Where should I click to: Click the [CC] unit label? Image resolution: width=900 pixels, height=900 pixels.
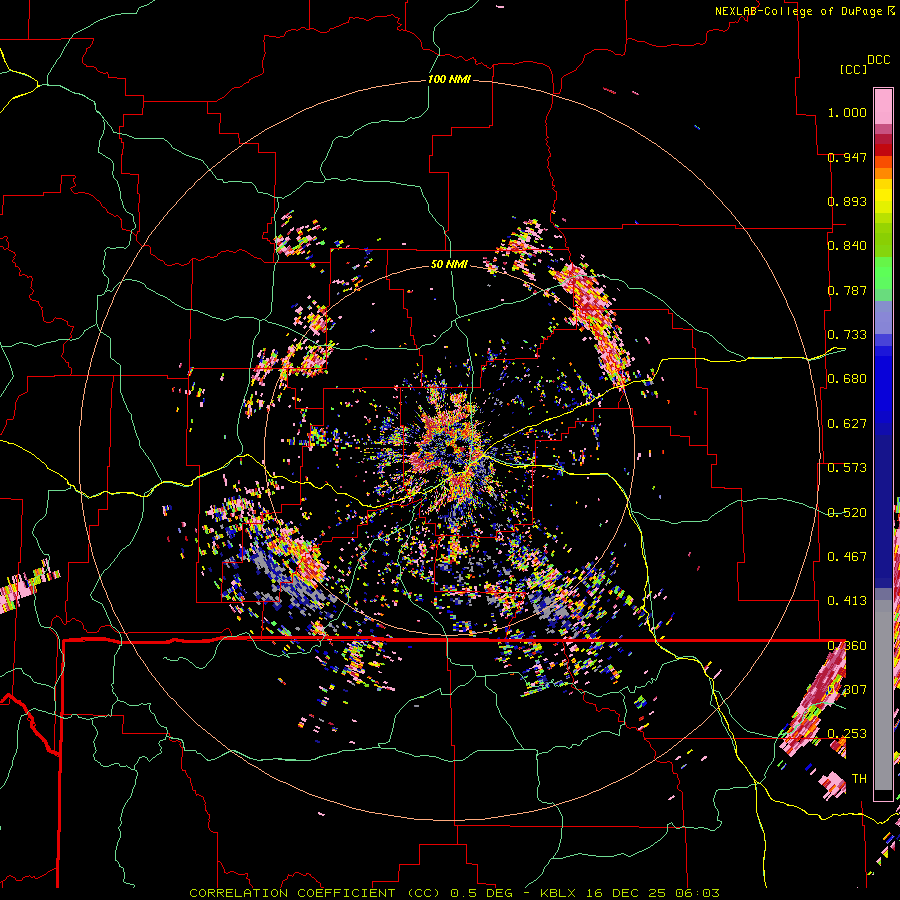click(x=853, y=69)
